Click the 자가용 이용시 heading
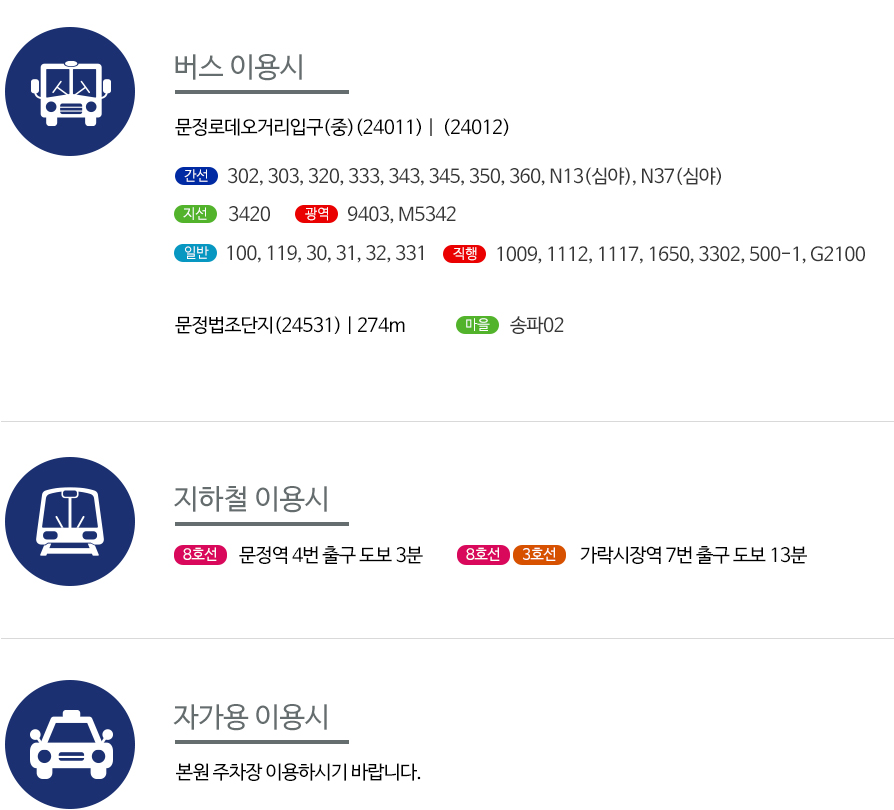Screen dimensions: 894x810 pyautogui.click(x=251, y=717)
